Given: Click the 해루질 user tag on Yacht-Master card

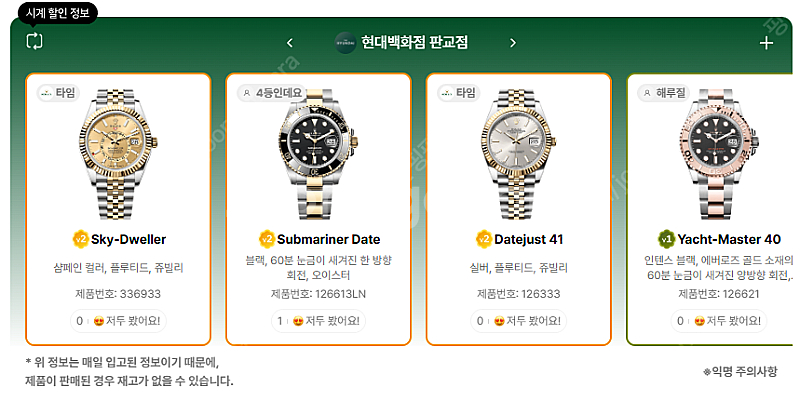Looking at the screenshot, I should (664, 93).
